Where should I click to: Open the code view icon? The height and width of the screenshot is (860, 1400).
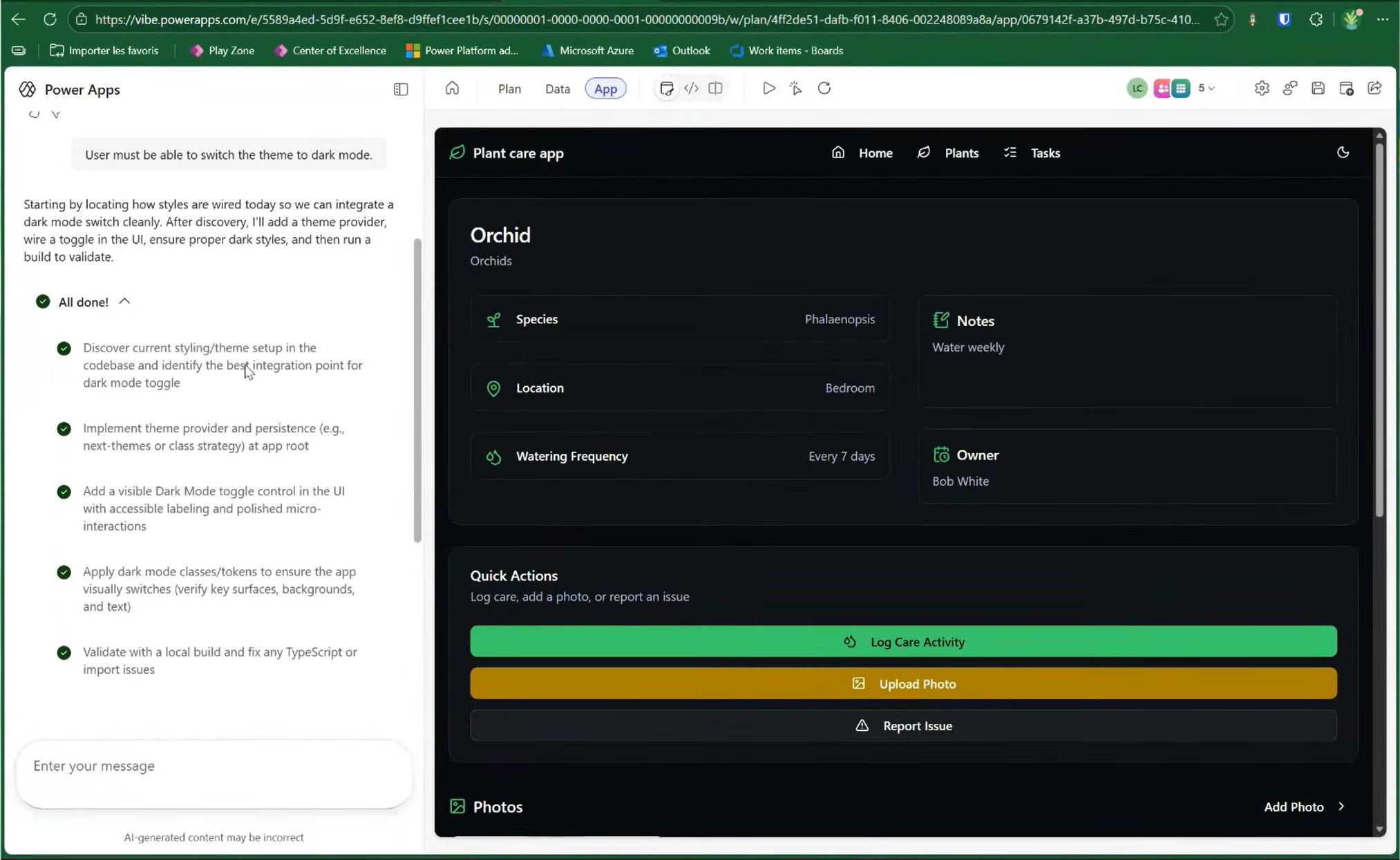[692, 88]
